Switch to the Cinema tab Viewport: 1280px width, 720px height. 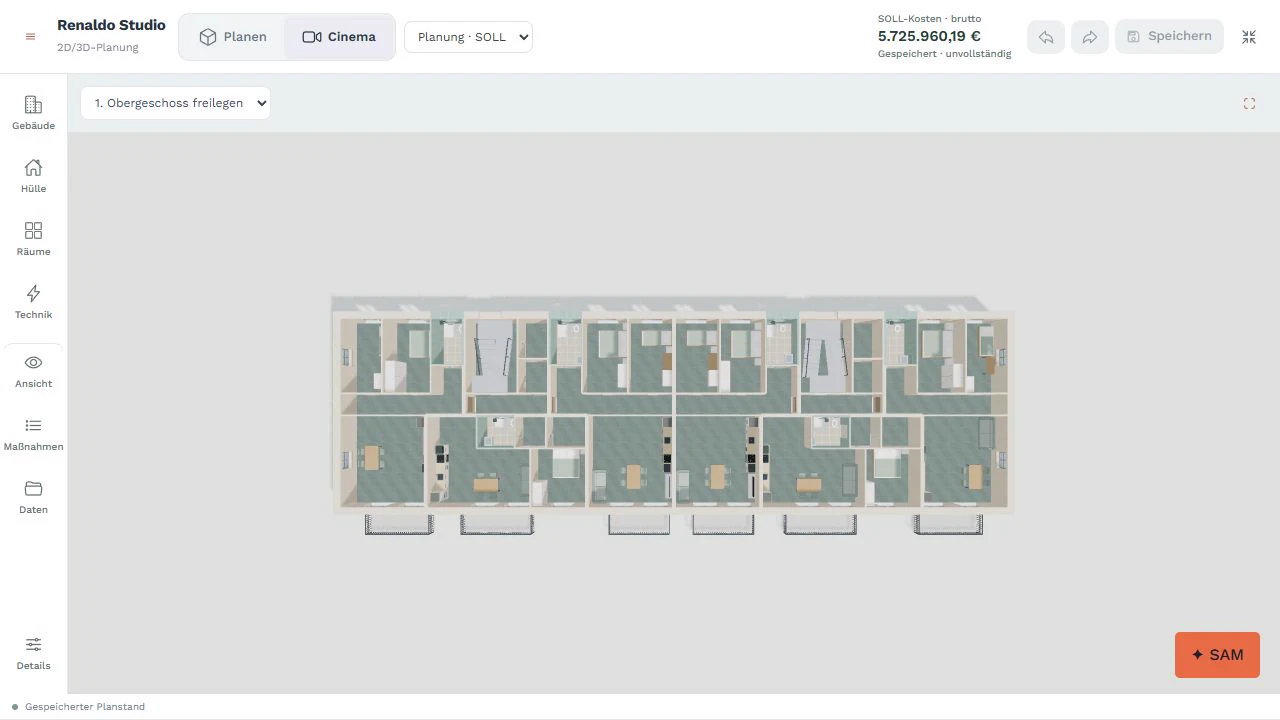pos(339,37)
